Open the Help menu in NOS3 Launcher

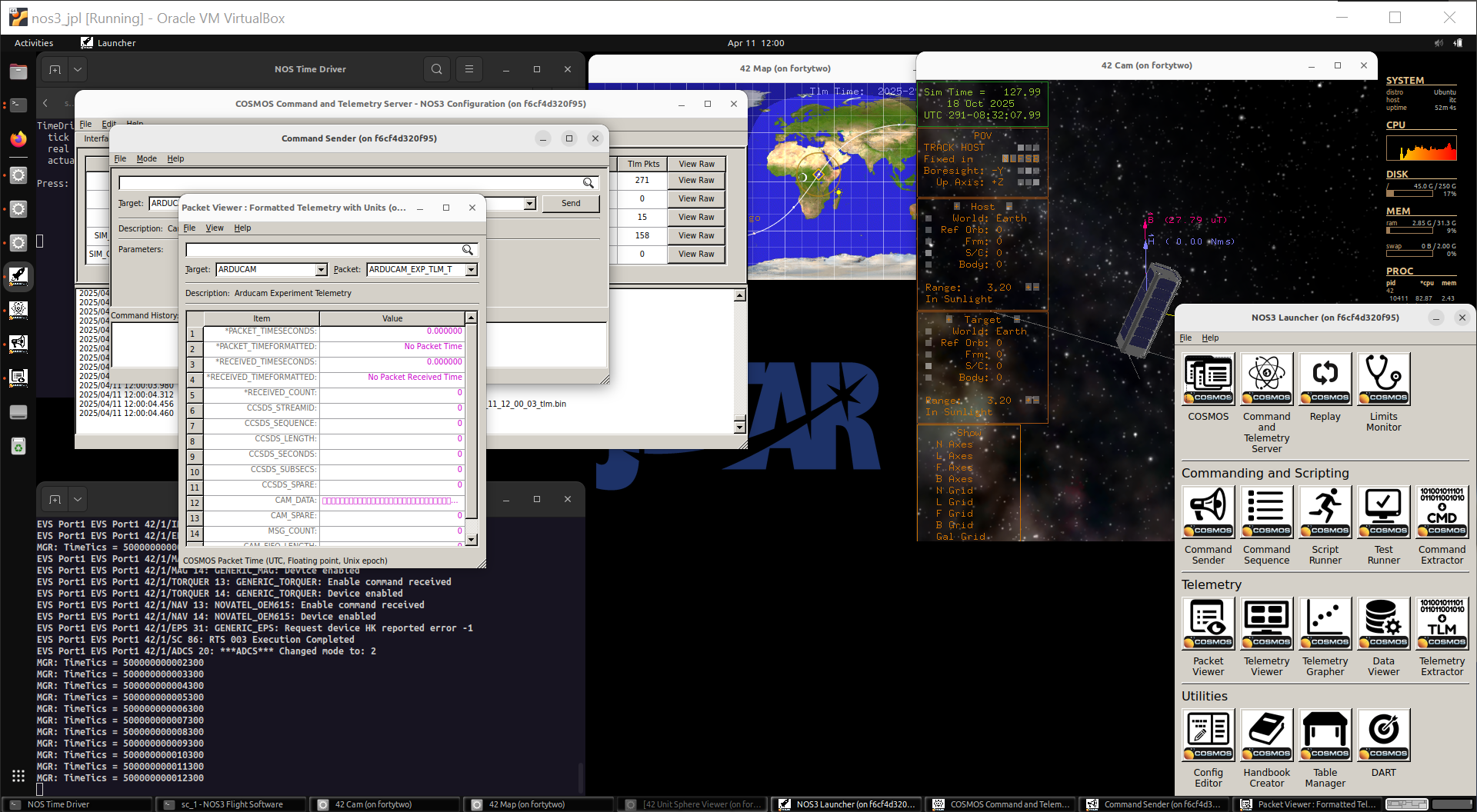click(1210, 338)
